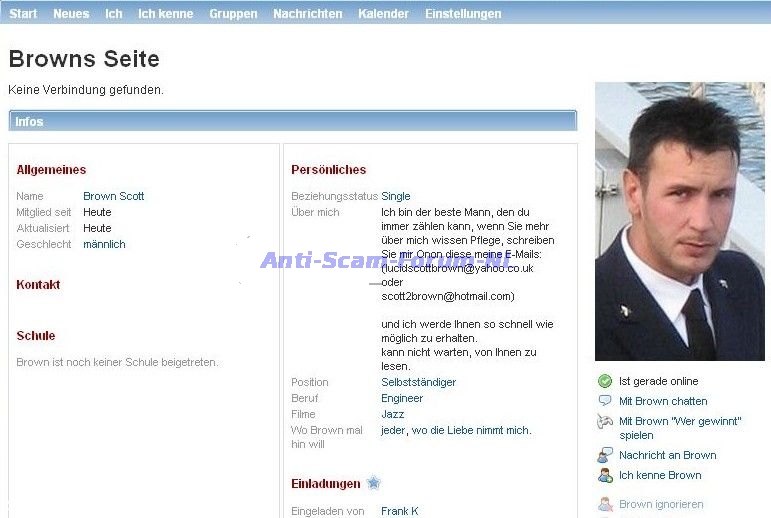Click the Single relationship status link
Screen dimensions: 771x518
click(x=395, y=196)
